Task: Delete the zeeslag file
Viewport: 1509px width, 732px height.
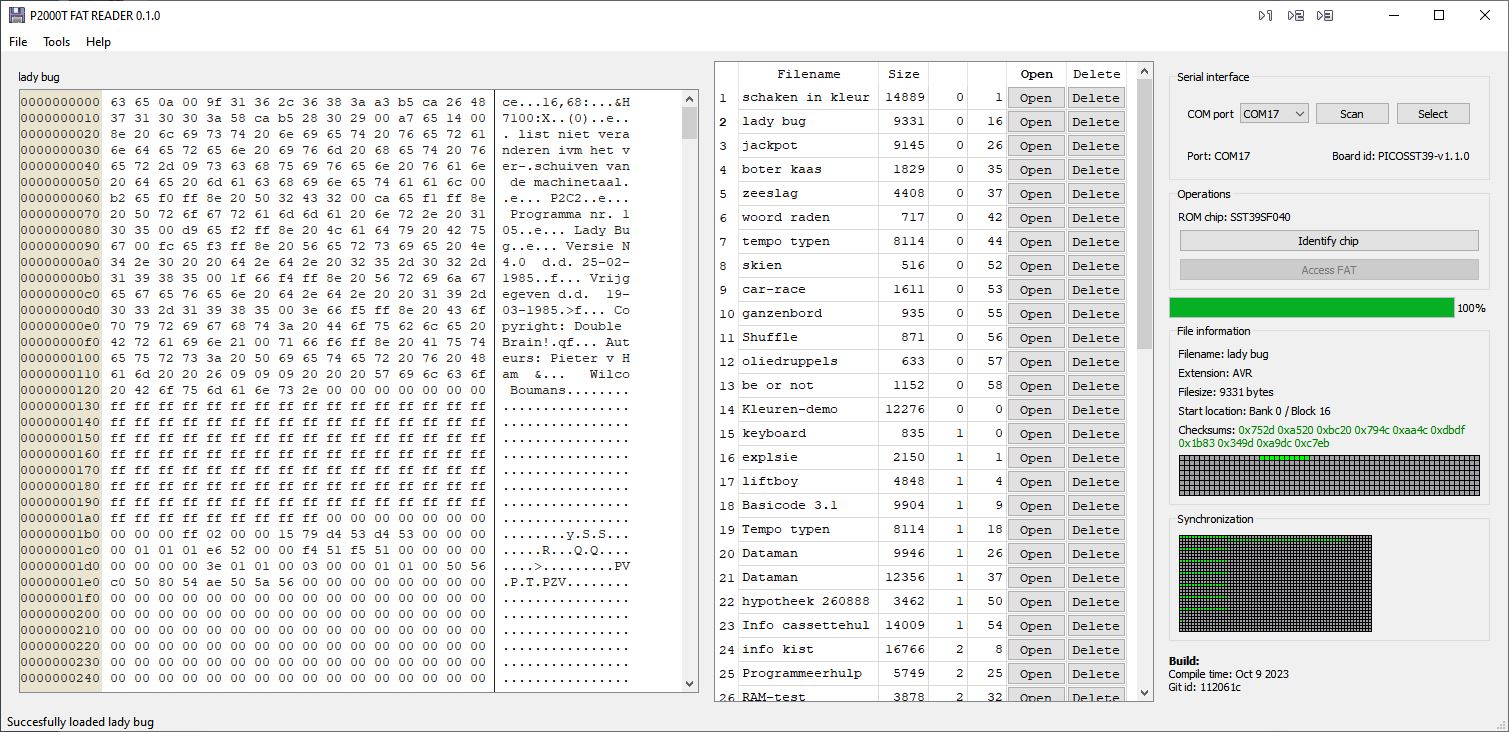Action: (1095, 194)
